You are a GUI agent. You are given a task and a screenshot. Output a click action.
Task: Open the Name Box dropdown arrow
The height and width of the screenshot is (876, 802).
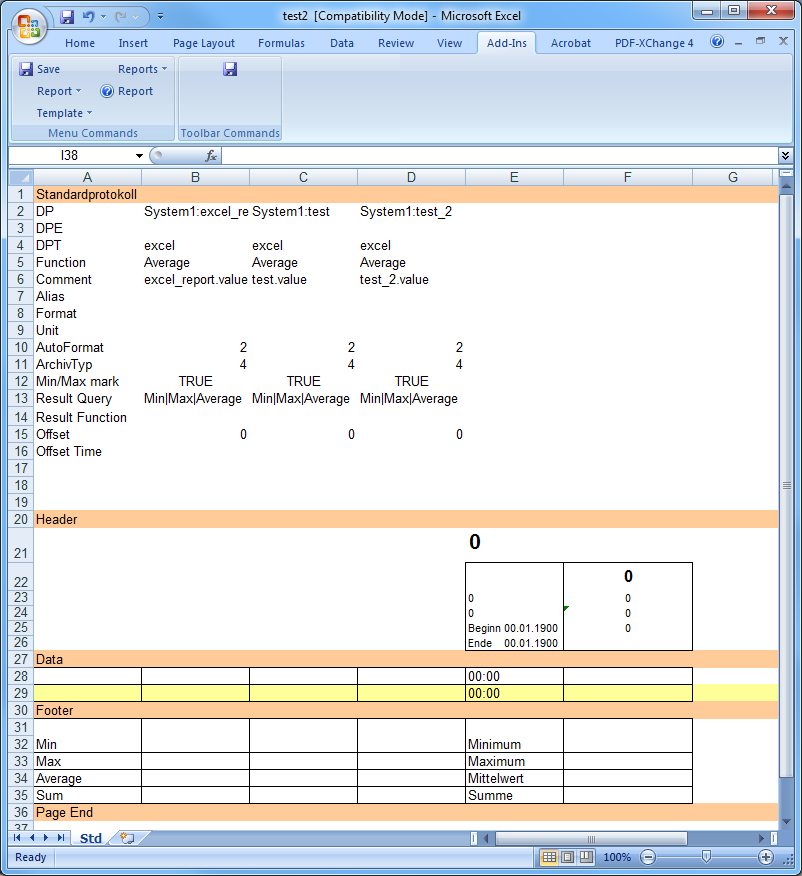point(139,156)
